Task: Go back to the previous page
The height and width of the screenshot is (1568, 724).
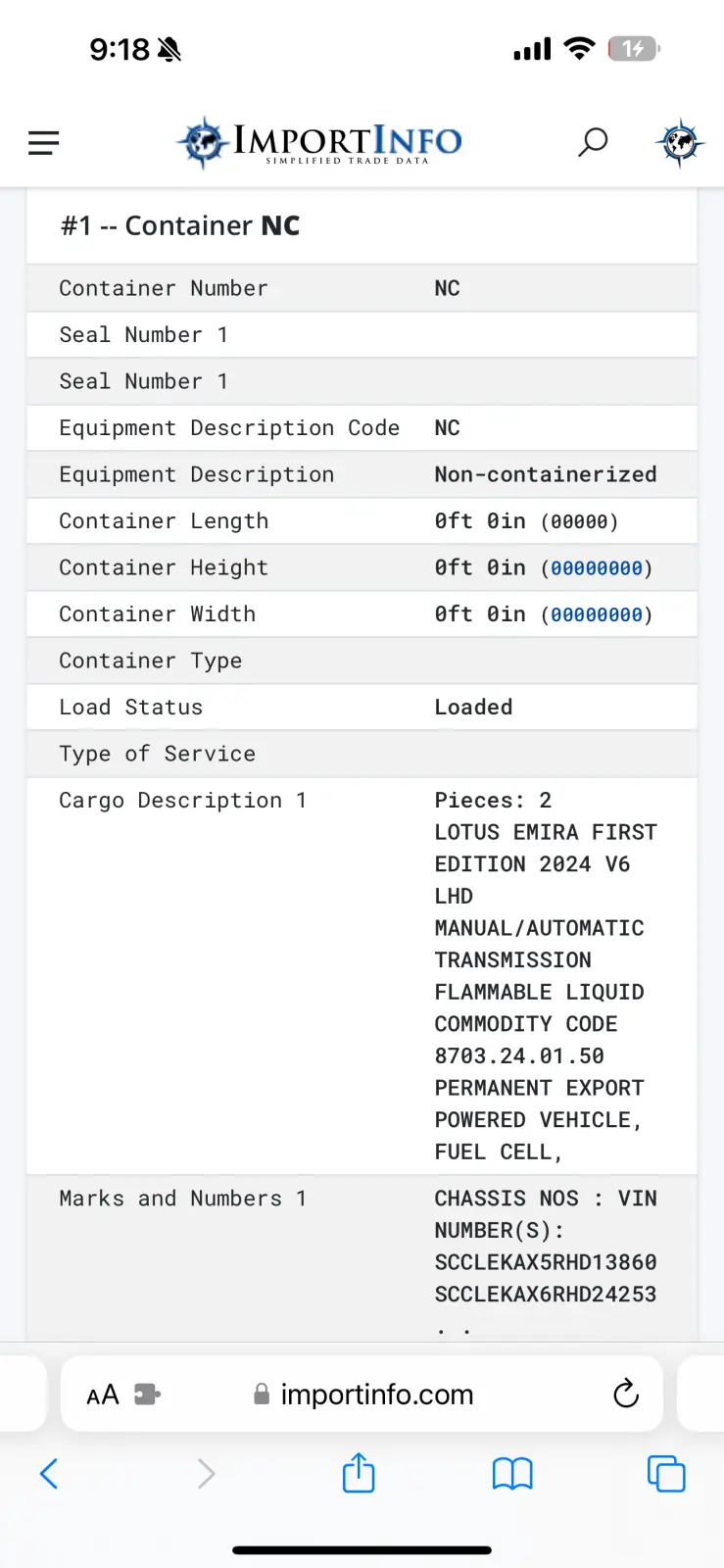Action: coord(49,1473)
